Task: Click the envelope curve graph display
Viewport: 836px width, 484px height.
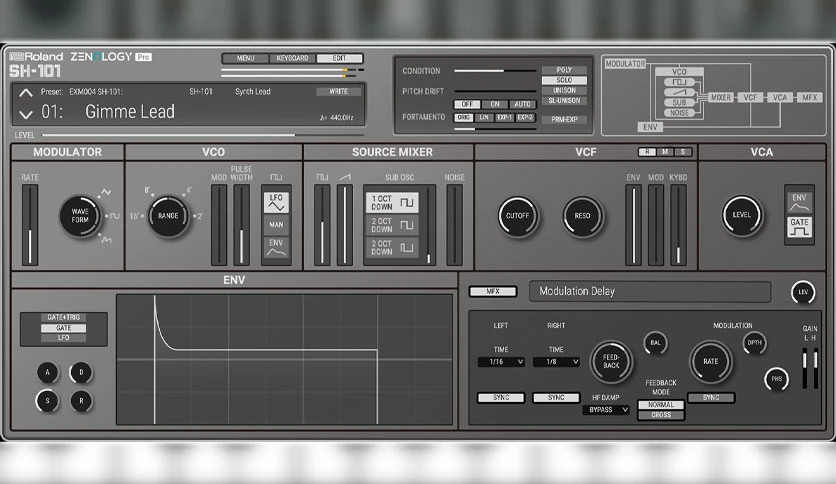Action: tap(285, 360)
